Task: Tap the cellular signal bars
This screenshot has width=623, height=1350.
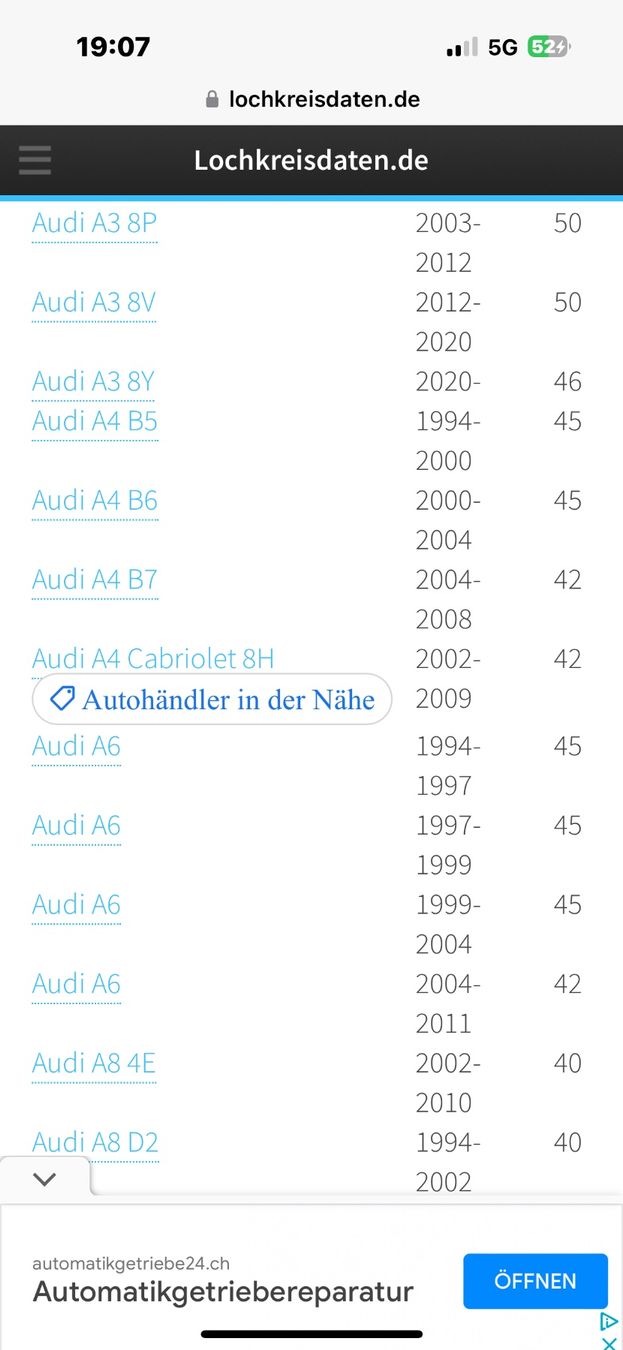Action: coord(462,47)
